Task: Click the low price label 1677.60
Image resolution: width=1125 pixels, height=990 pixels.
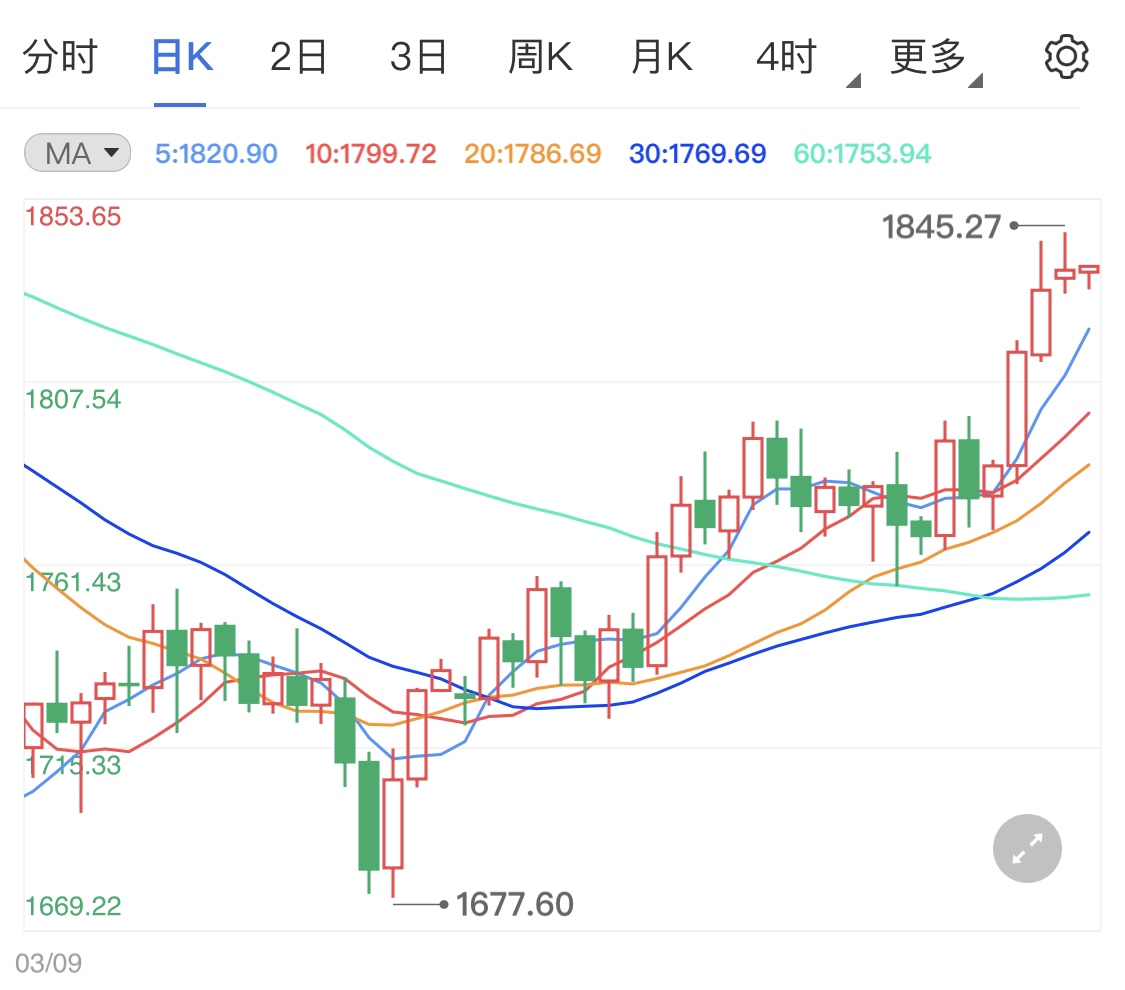Action: coord(514,904)
